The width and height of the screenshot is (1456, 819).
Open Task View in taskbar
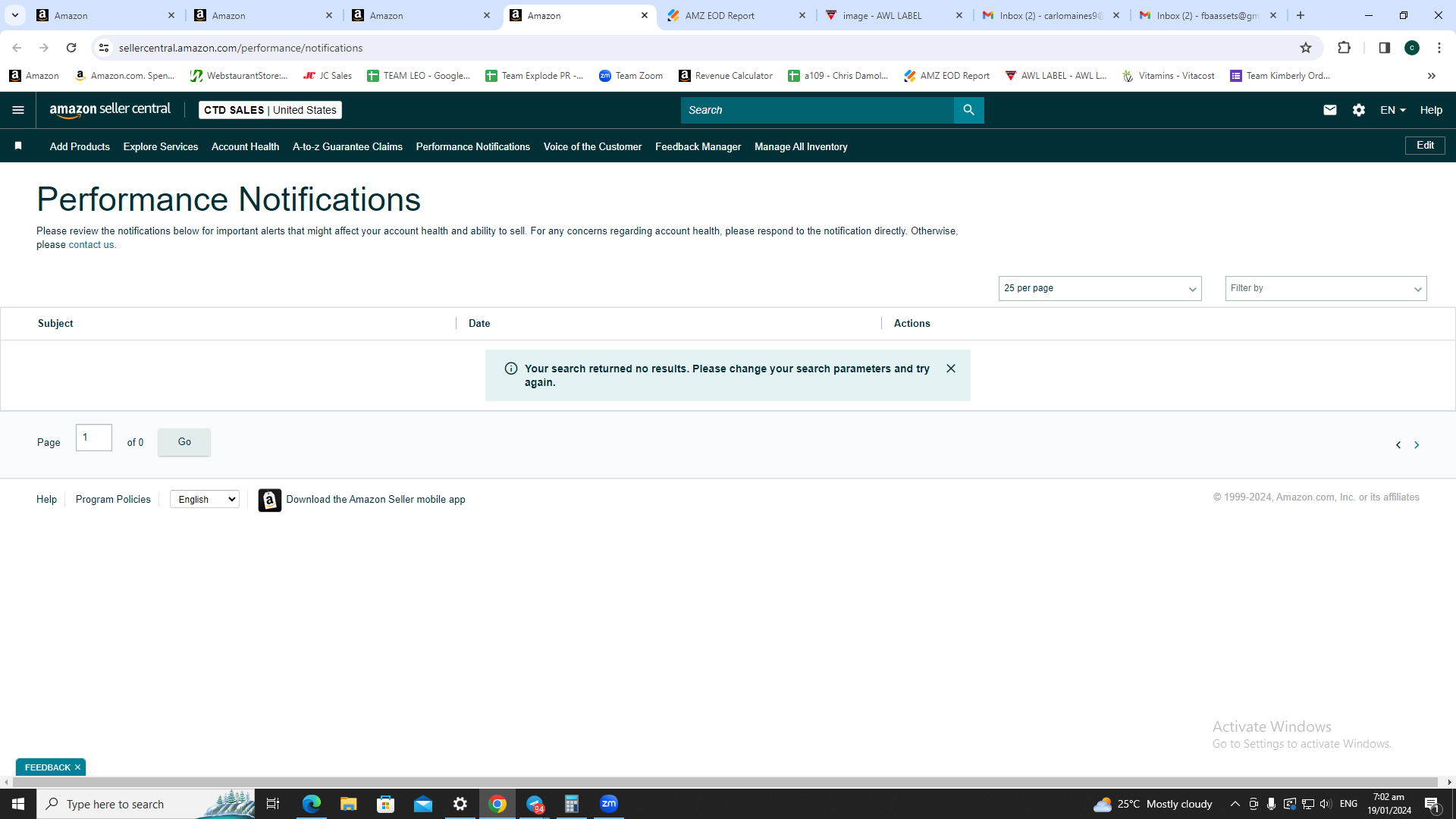[273, 804]
